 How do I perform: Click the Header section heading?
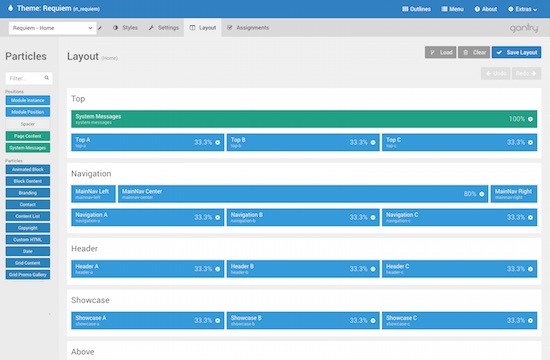(x=85, y=249)
